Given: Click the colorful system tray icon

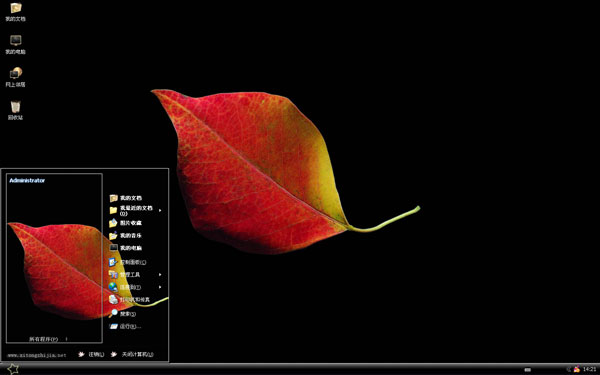Looking at the screenshot, I should pyautogui.click(x=577, y=369).
